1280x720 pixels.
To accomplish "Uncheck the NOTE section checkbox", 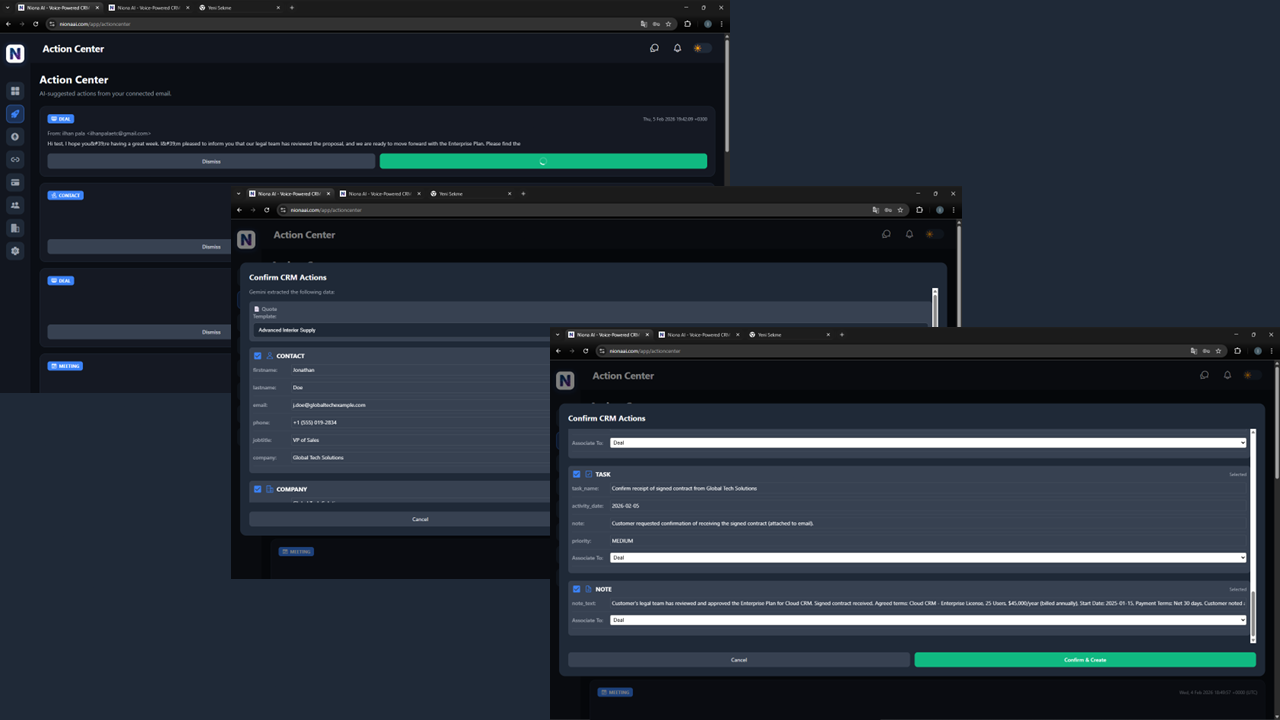I will coord(576,589).
